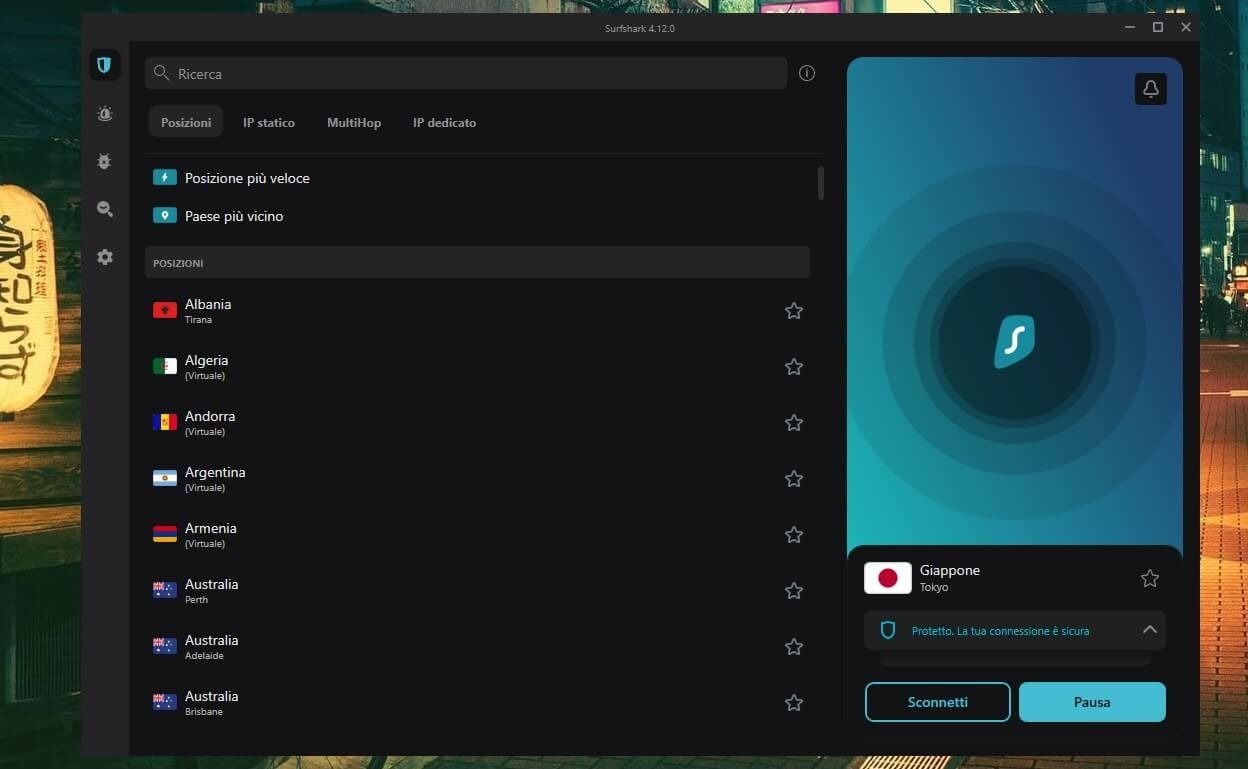This screenshot has width=1248, height=769.
Task: Maximize the Surfshark window
Action: pyautogui.click(x=1158, y=27)
